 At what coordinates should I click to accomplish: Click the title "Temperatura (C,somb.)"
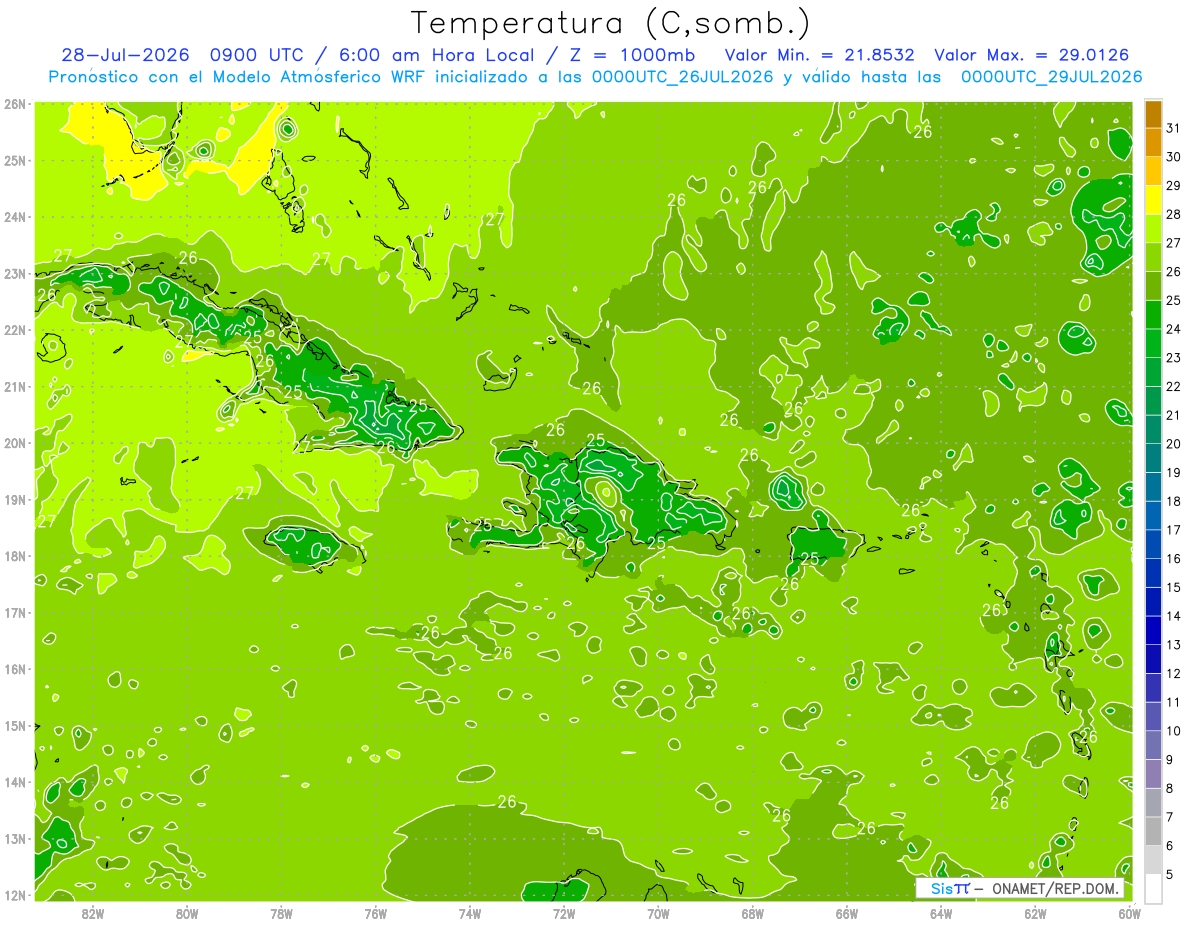(611, 23)
